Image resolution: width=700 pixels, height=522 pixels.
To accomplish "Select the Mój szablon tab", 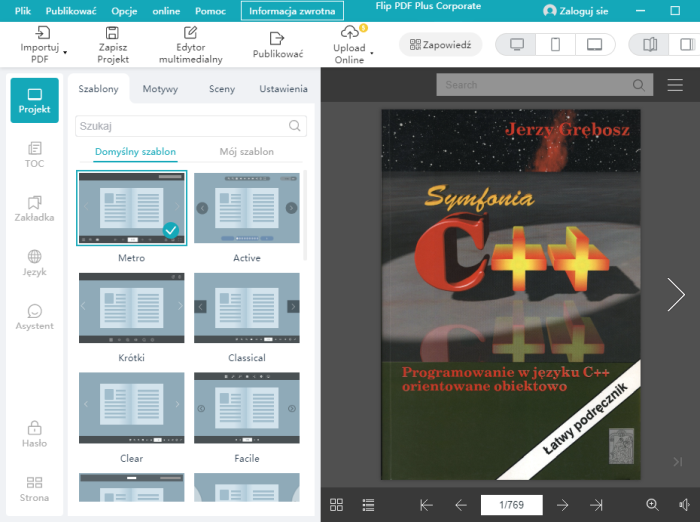I will [x=246, y=152].
